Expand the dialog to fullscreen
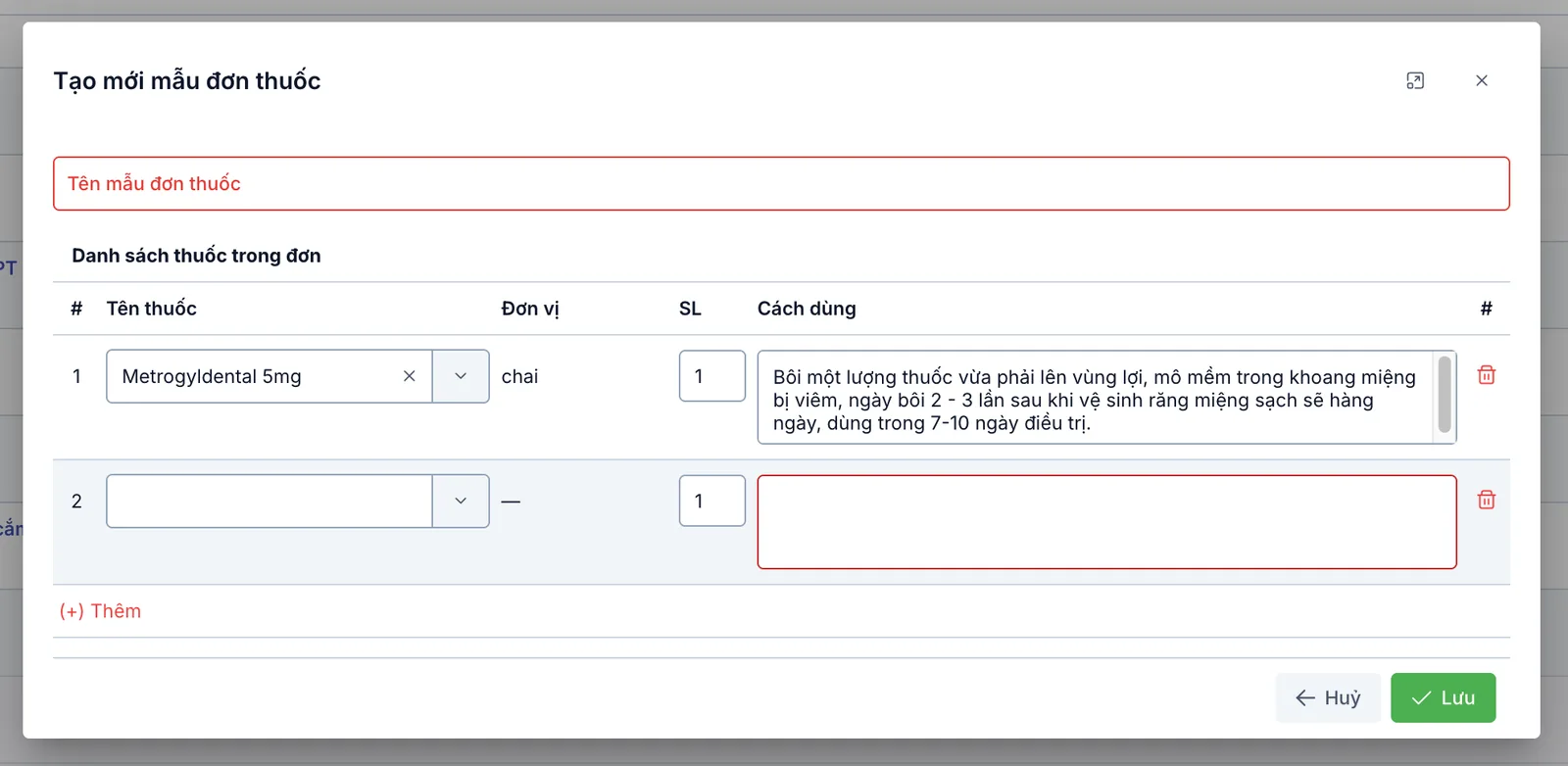1568x766 pixels. 1415,80
